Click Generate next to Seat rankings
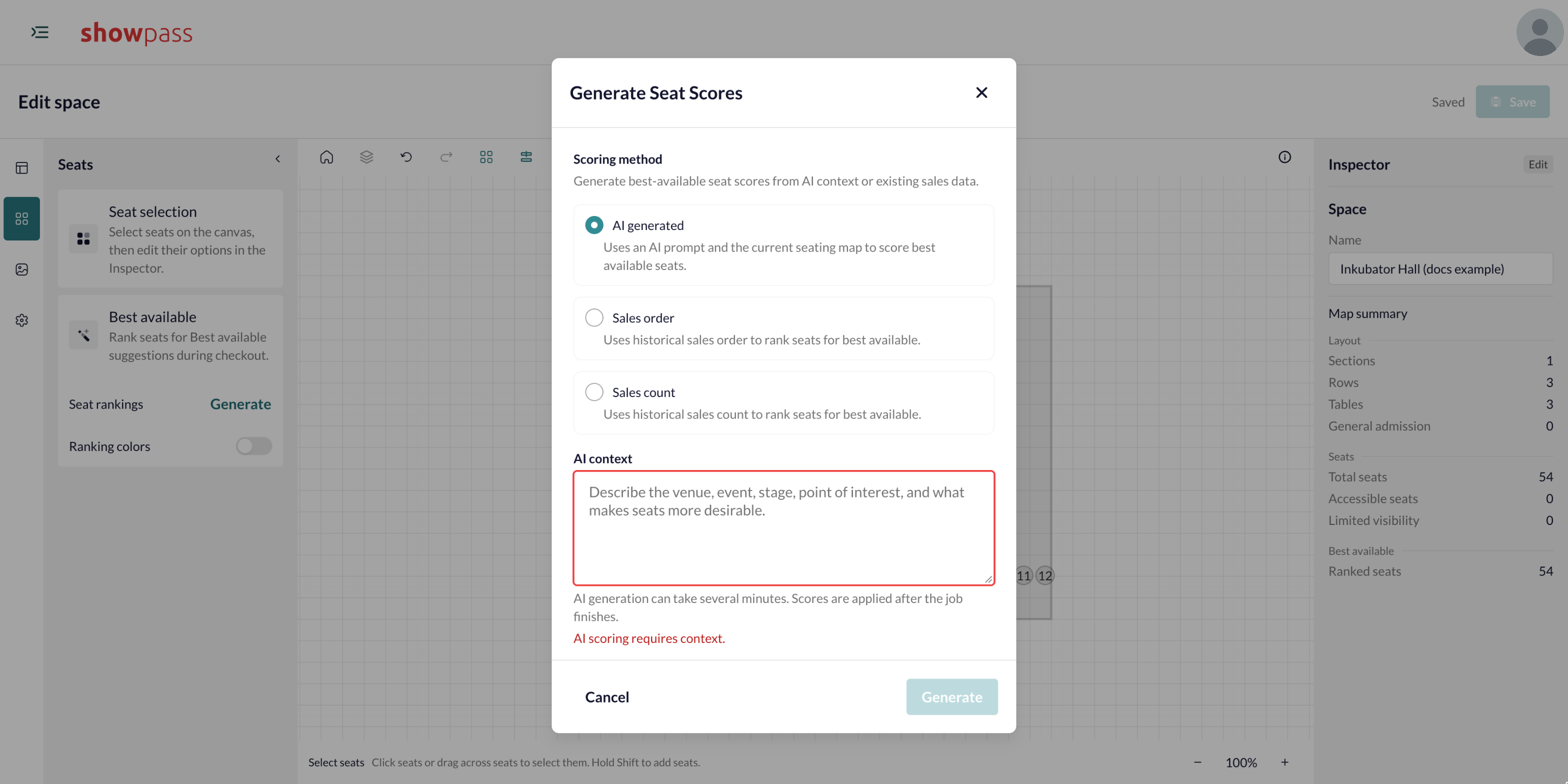The width and height of the screenshot is (1568, 784). tap(240, 404)
